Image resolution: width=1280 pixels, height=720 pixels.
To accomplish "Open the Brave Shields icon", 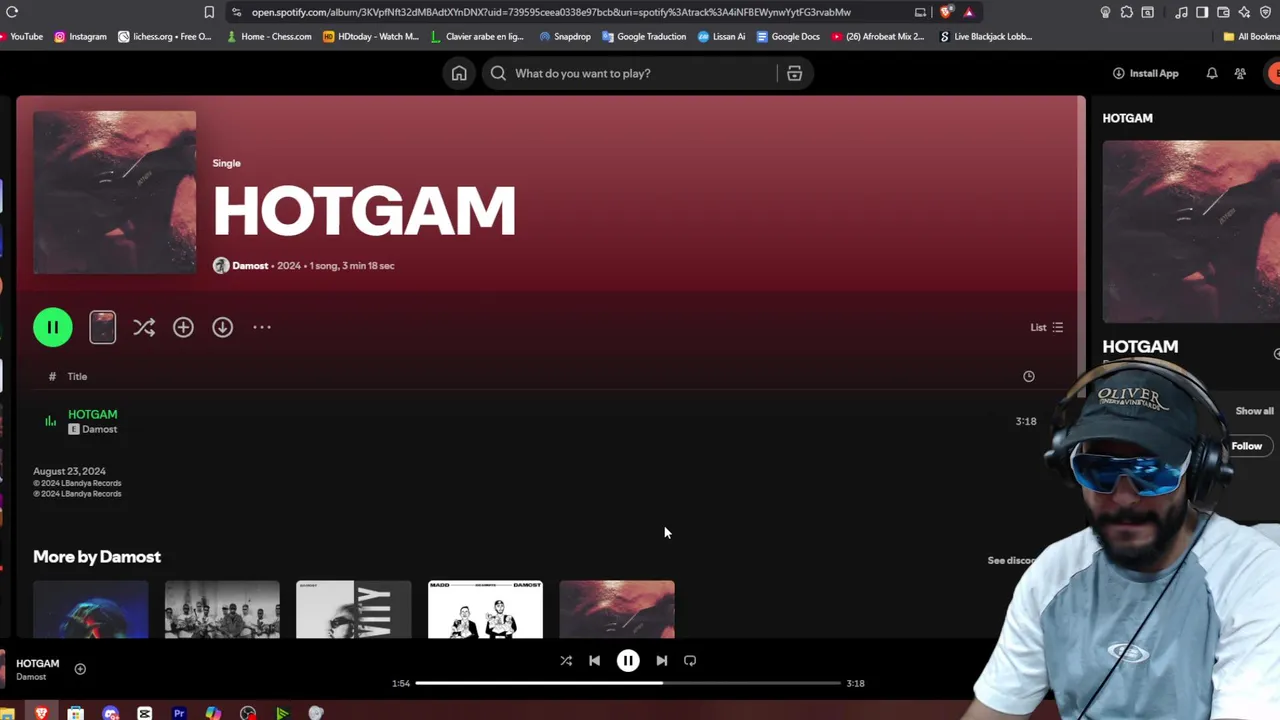I will pyautogui.click(x=946, y=12).
